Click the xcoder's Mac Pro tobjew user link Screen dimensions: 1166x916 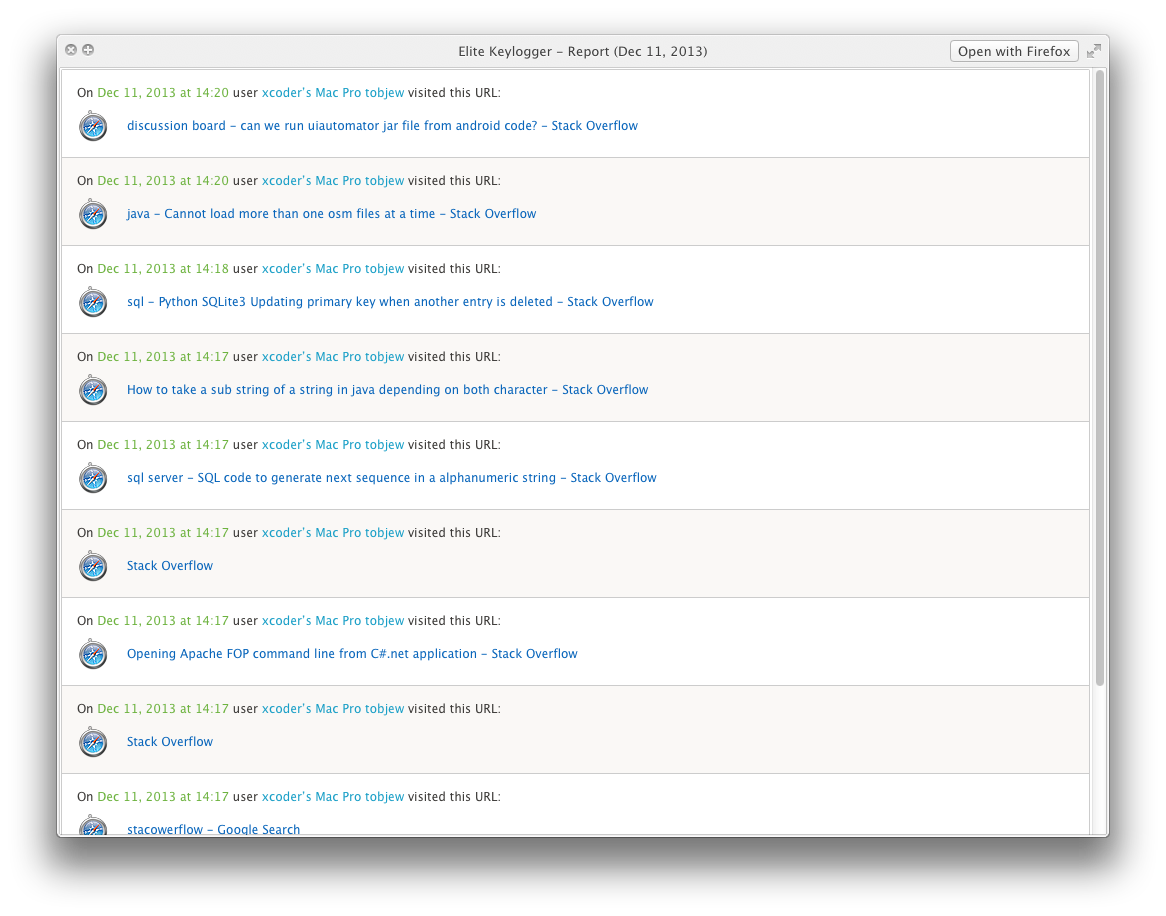332,92
